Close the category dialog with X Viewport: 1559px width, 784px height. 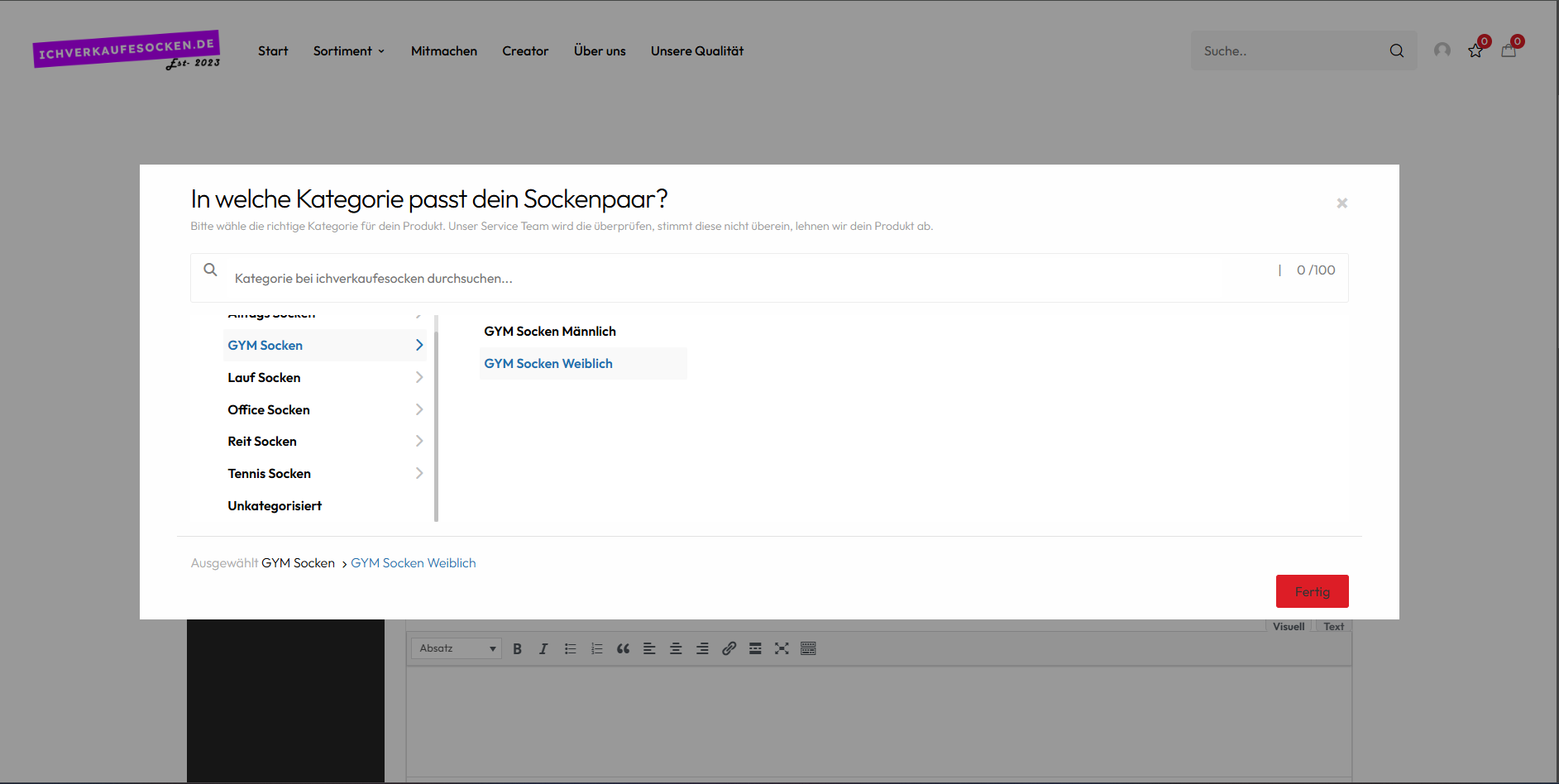(1341, 203)
